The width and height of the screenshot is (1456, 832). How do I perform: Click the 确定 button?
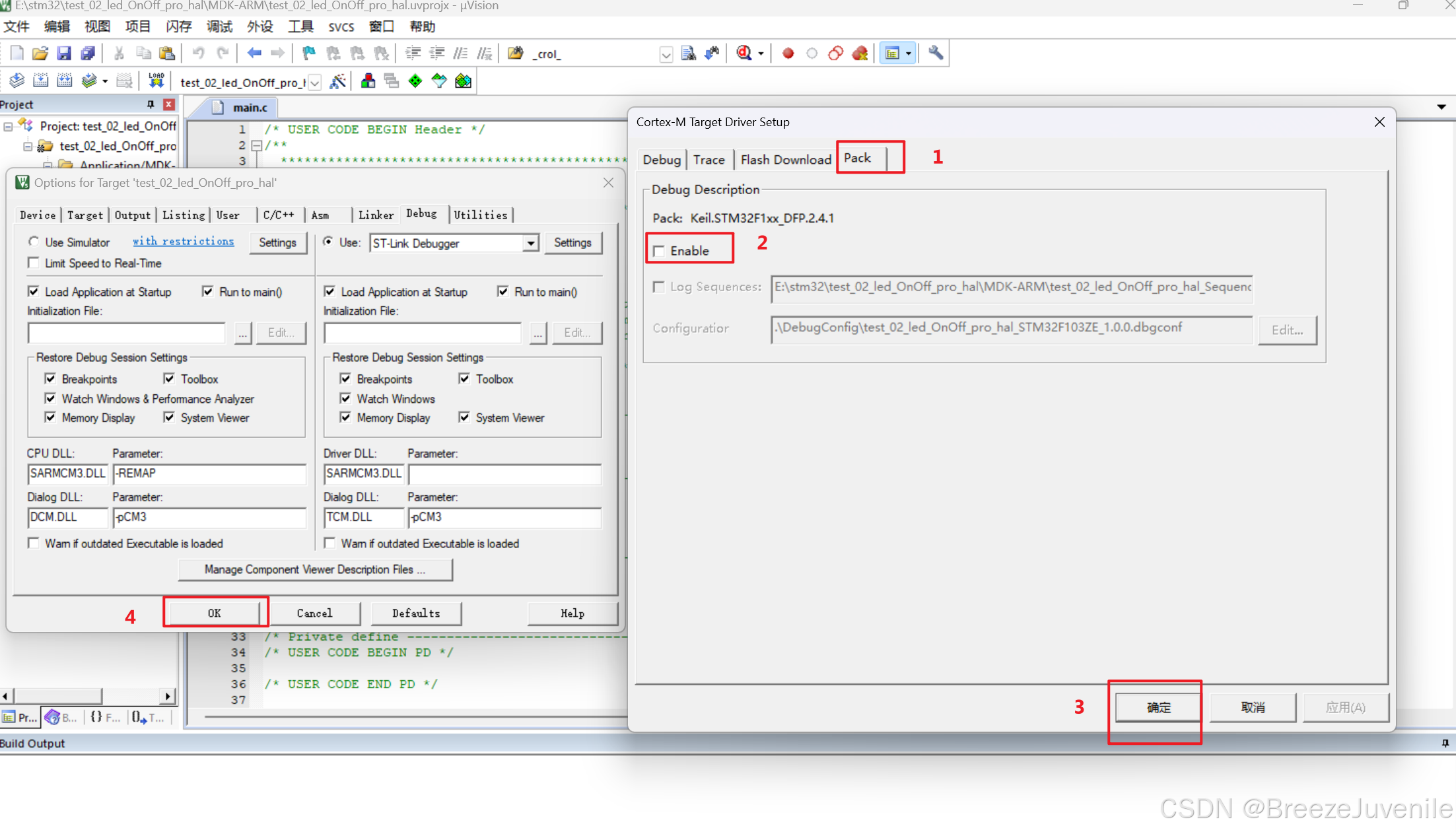coord(1158,707)
